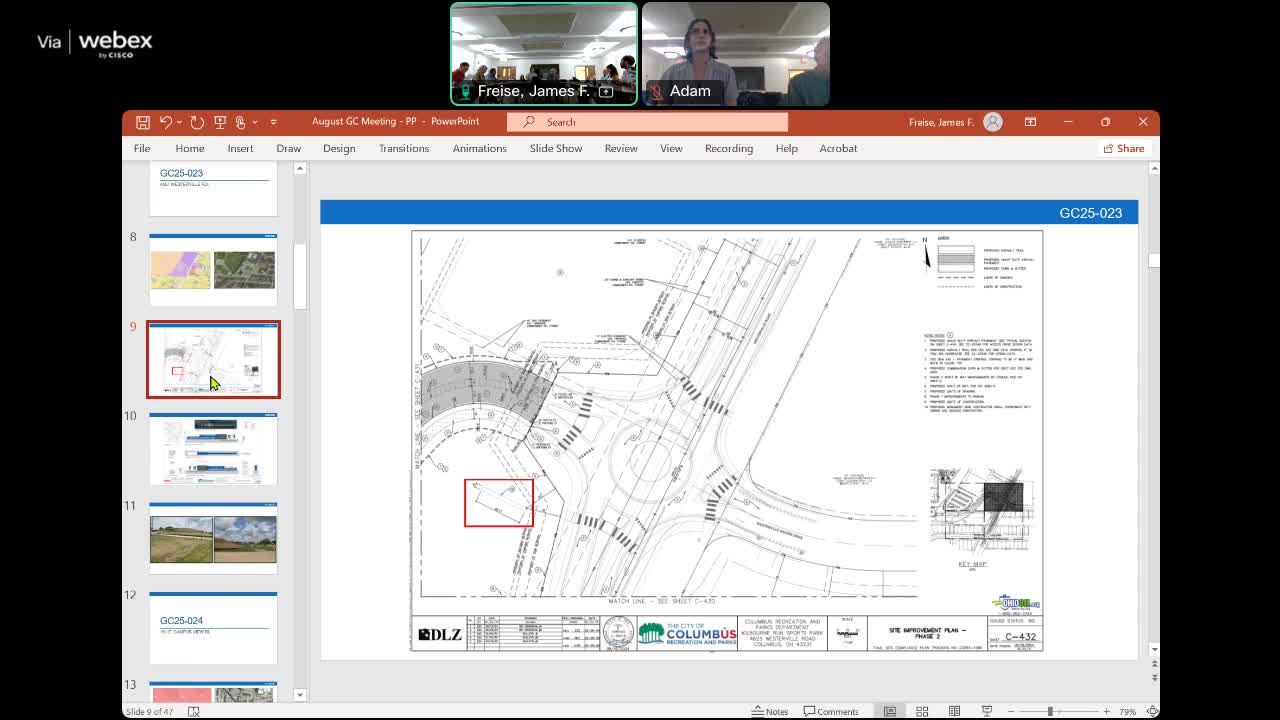Click the Redo icon in quick access toolbar

pos(197,122)
